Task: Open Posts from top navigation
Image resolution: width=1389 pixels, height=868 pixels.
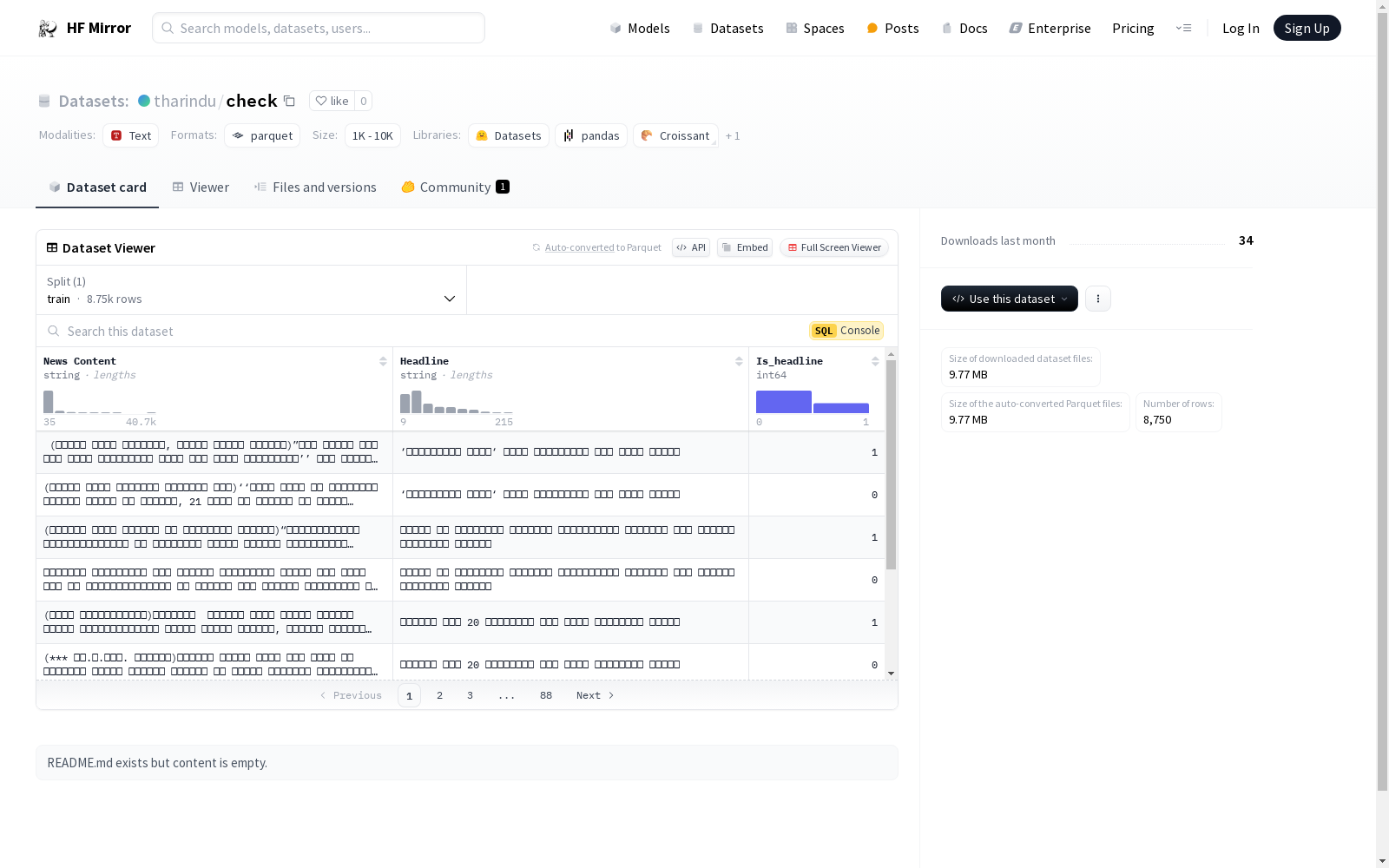Action: coord(892,28)
